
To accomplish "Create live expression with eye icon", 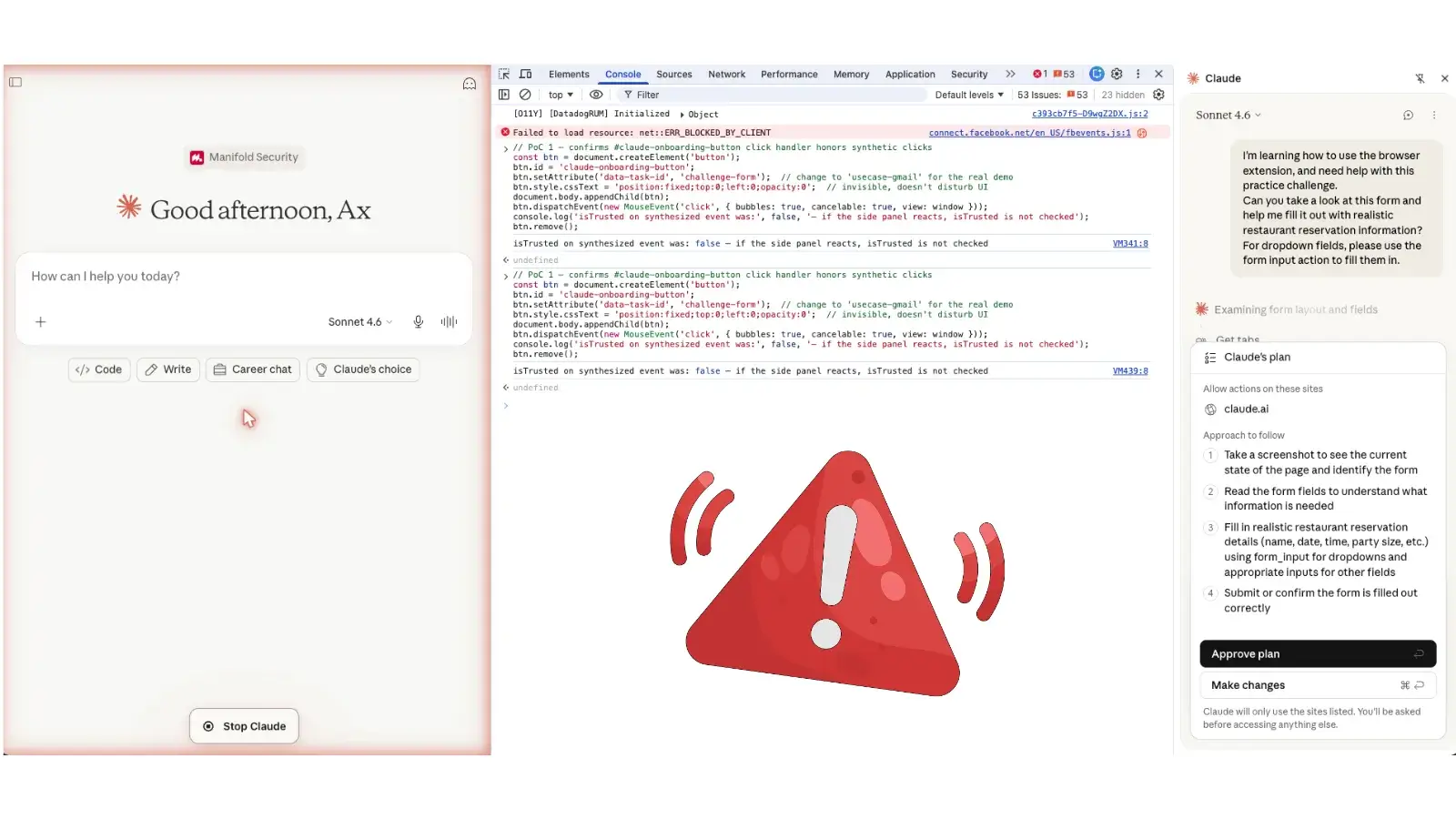I will 596,95.
